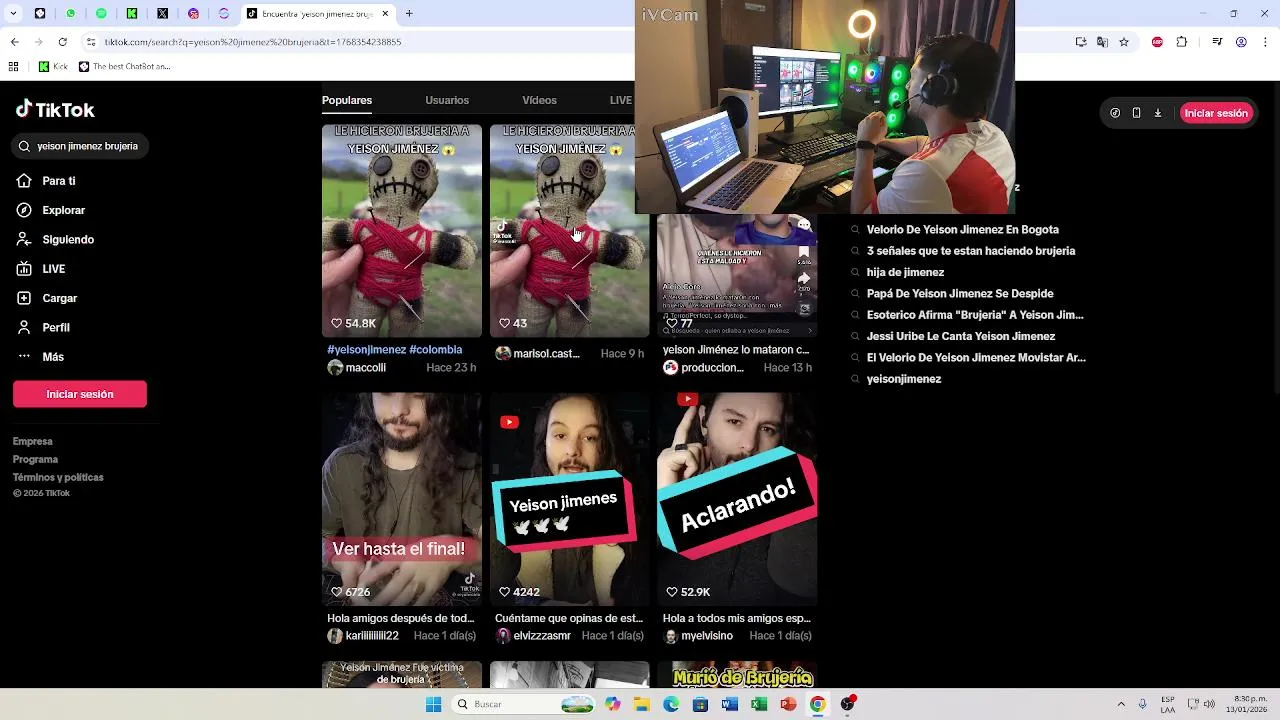
Task: Click the #yeisonjimenez #colombia hashtag caption
Action: [395, 350]
